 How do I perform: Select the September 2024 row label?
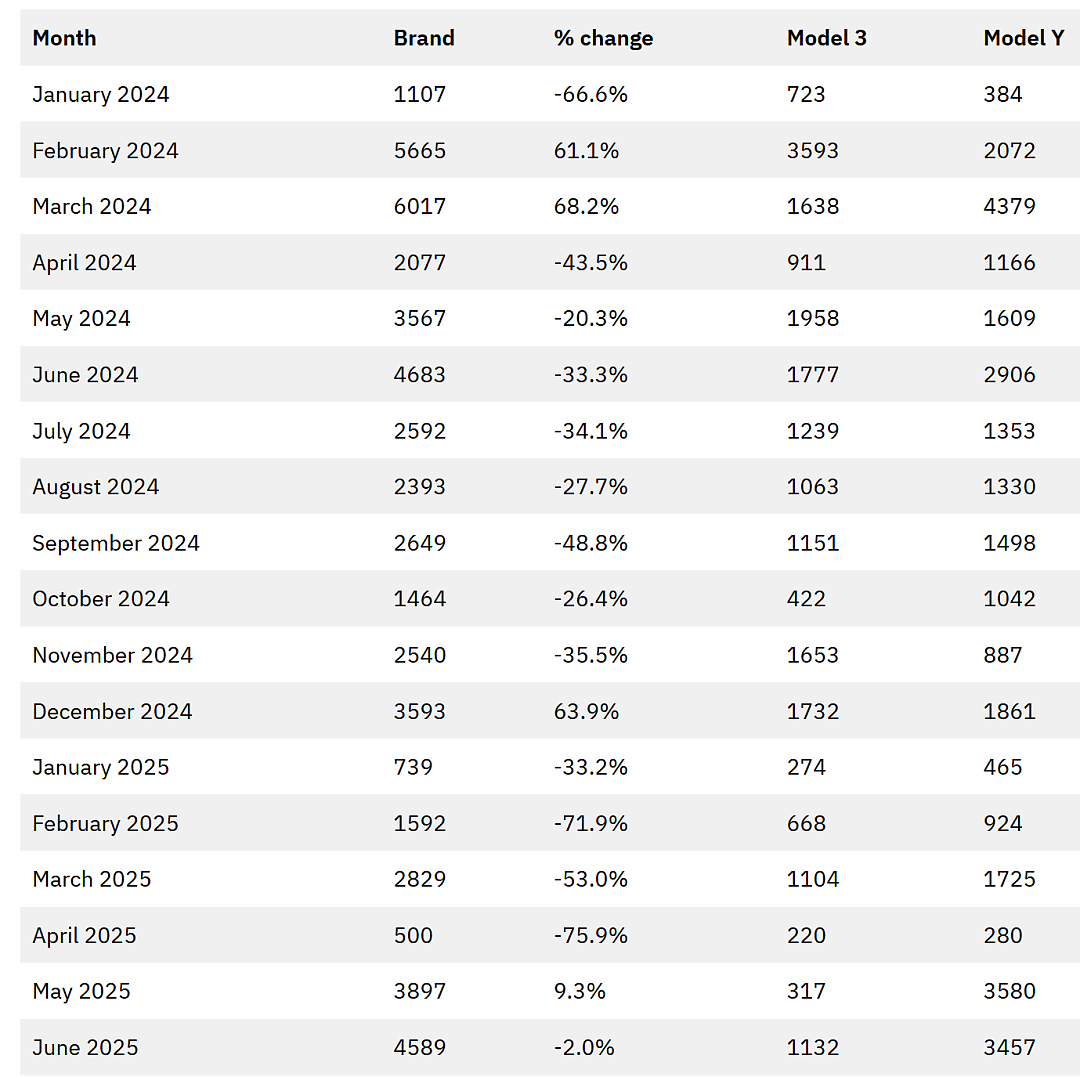116,543
